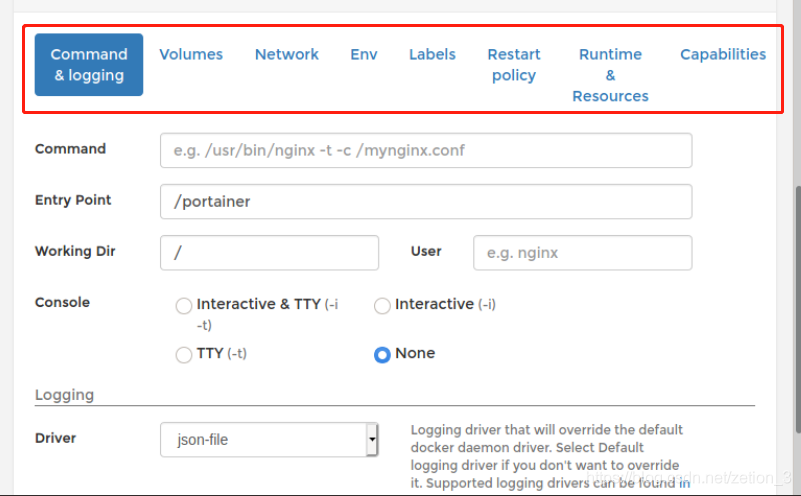Viewport: 801px width, 496px height.
Task: Select Interactive & TTY console option
Action: 184,306
